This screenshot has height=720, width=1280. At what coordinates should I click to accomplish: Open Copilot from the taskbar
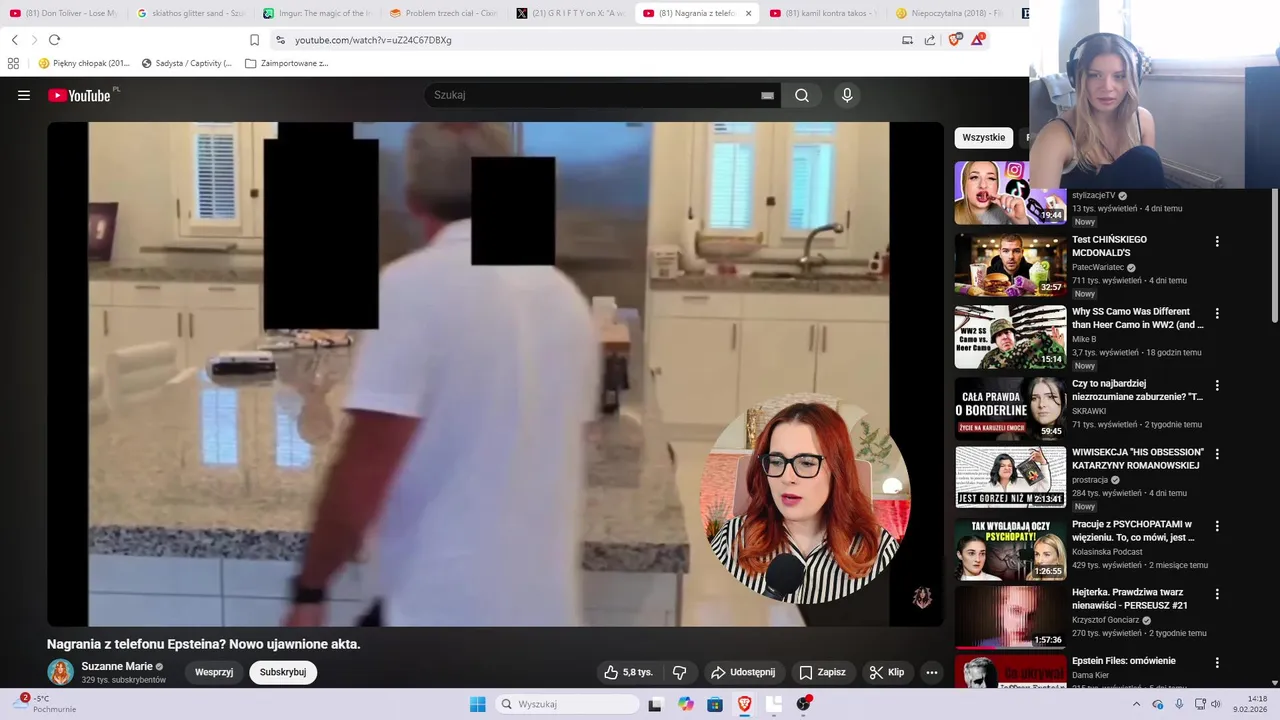[686, 704]
